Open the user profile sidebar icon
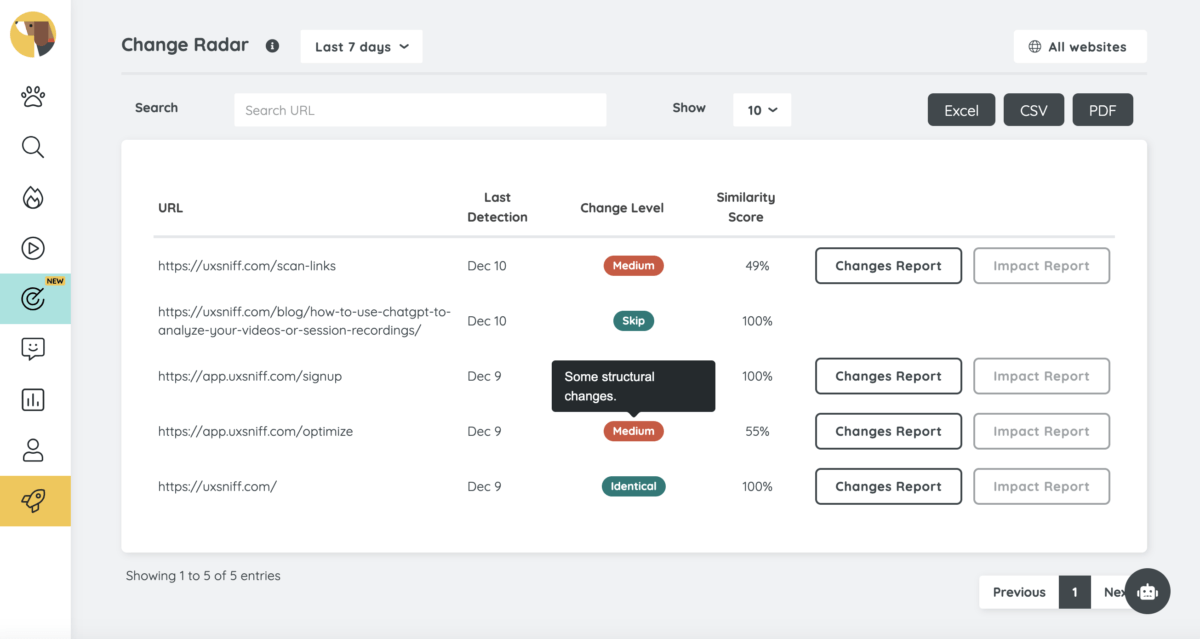The width and height of the screenshot is (1200, 639). pyautogui.click(x=33, y=450)
